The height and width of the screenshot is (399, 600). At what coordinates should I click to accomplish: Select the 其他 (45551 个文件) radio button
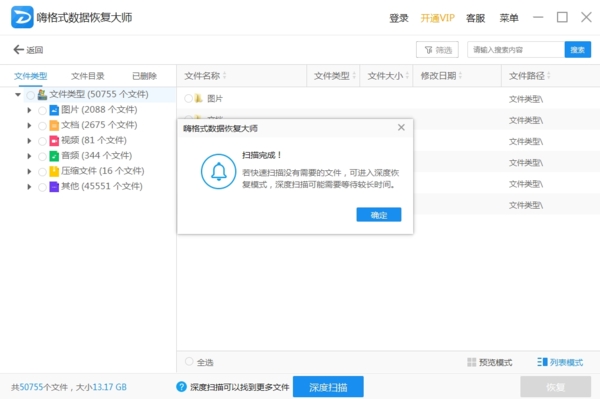(42, 187)
